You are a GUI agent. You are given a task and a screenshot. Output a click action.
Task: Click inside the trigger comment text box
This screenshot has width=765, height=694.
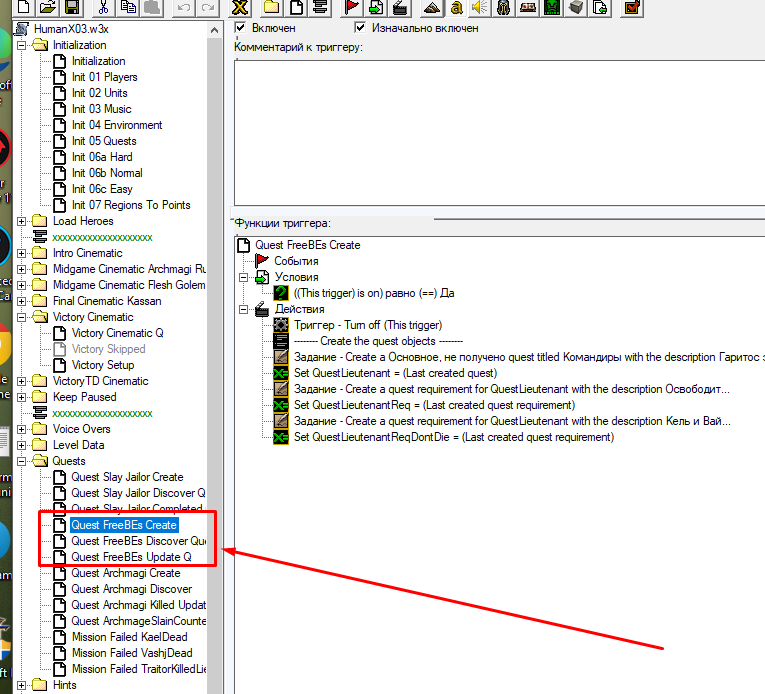click(500, 133)
